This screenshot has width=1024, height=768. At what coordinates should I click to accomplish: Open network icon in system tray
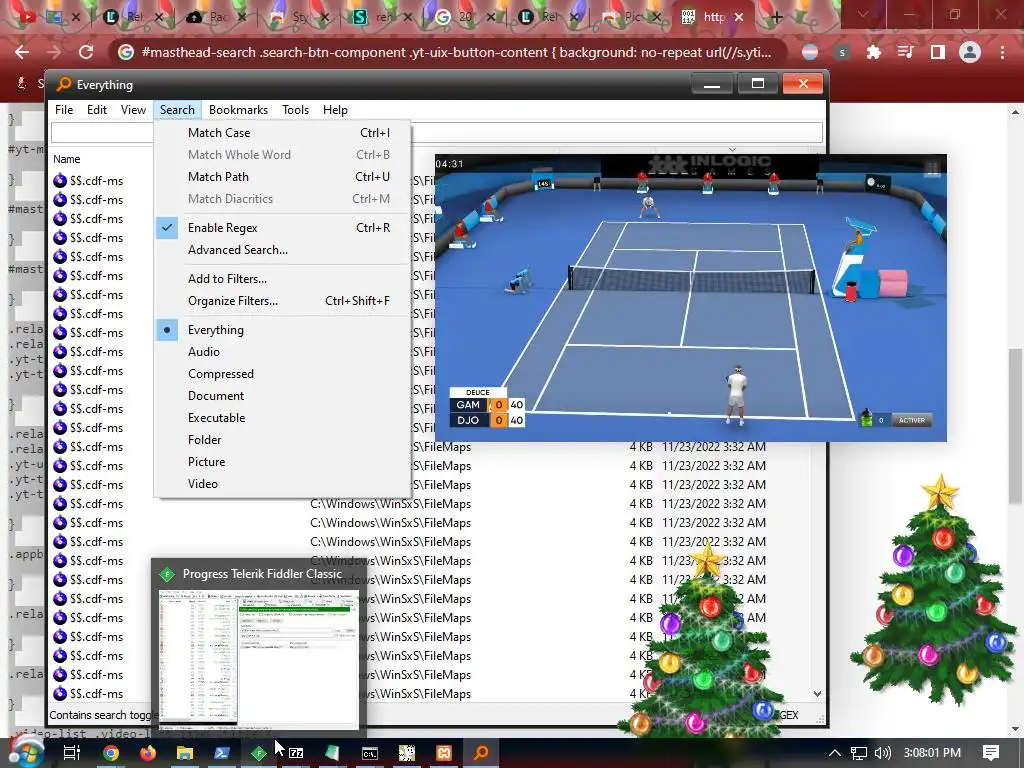tap(859, 753)
